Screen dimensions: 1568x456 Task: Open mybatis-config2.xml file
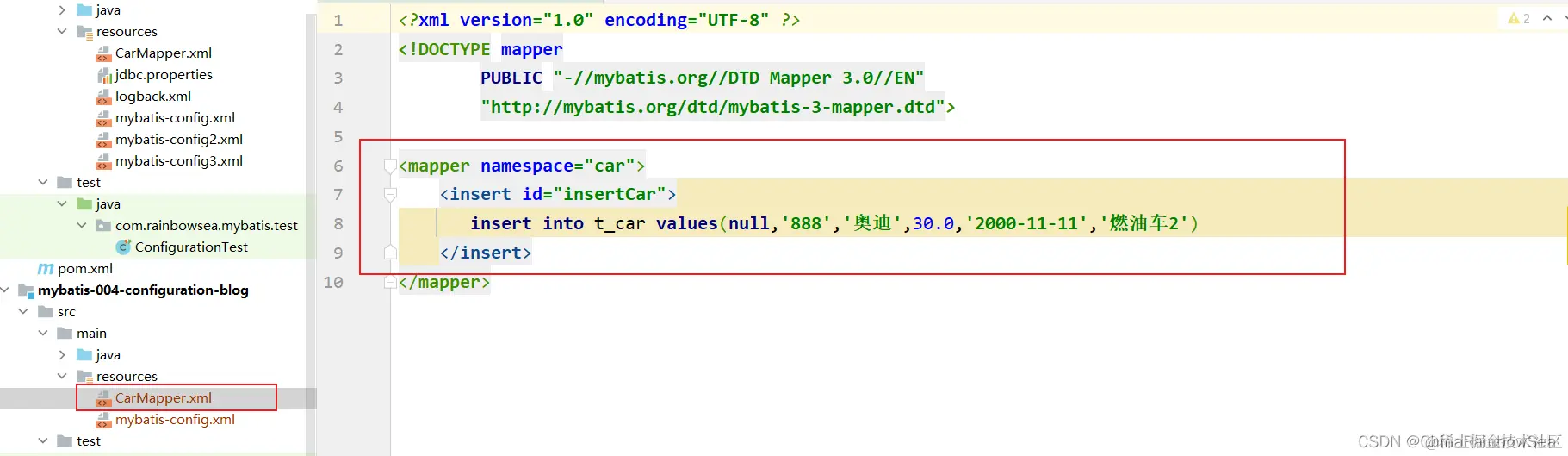pyautogui.click(x=179, y=140)
